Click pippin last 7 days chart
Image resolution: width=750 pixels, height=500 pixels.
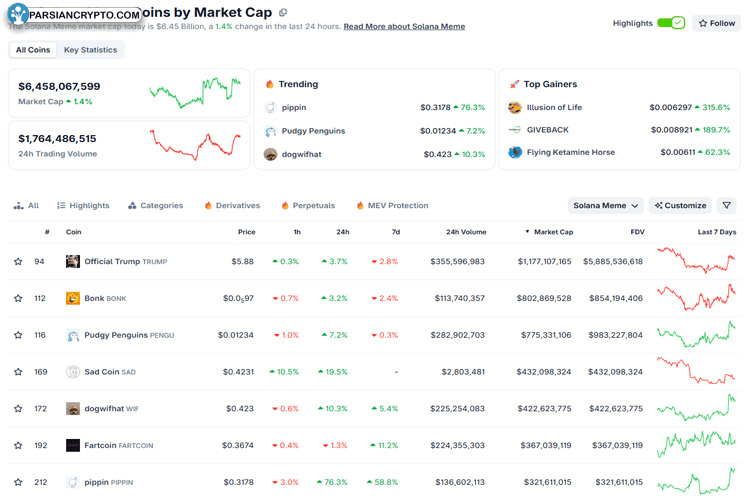(696, 481)
